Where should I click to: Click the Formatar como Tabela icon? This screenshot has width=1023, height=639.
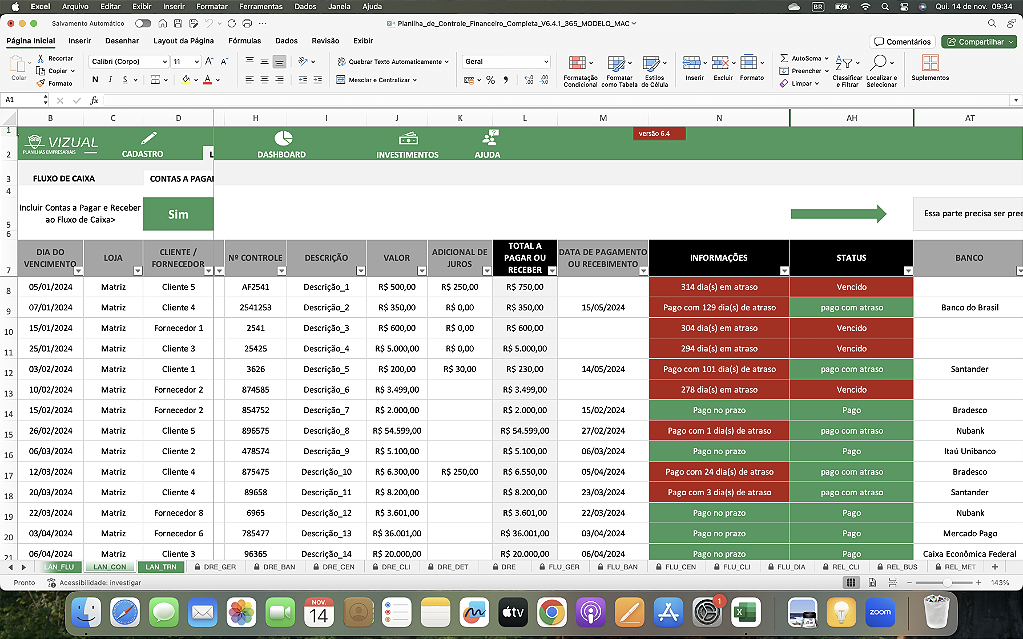(616, 63)
